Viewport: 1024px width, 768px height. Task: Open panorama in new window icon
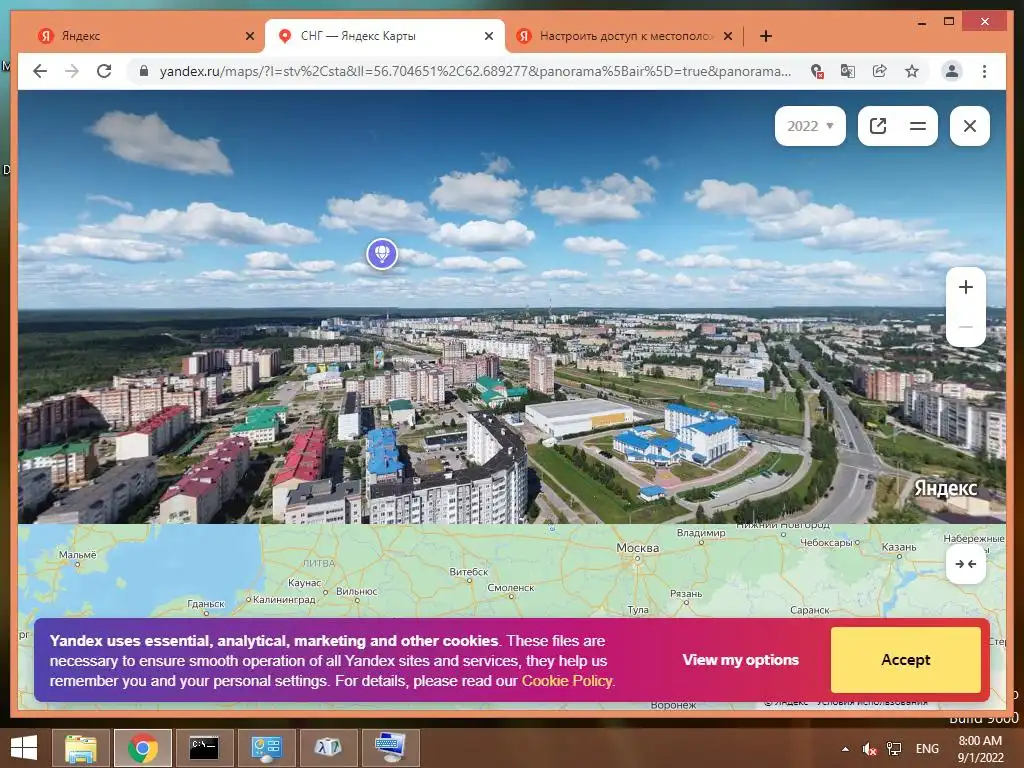click(878, 126)
